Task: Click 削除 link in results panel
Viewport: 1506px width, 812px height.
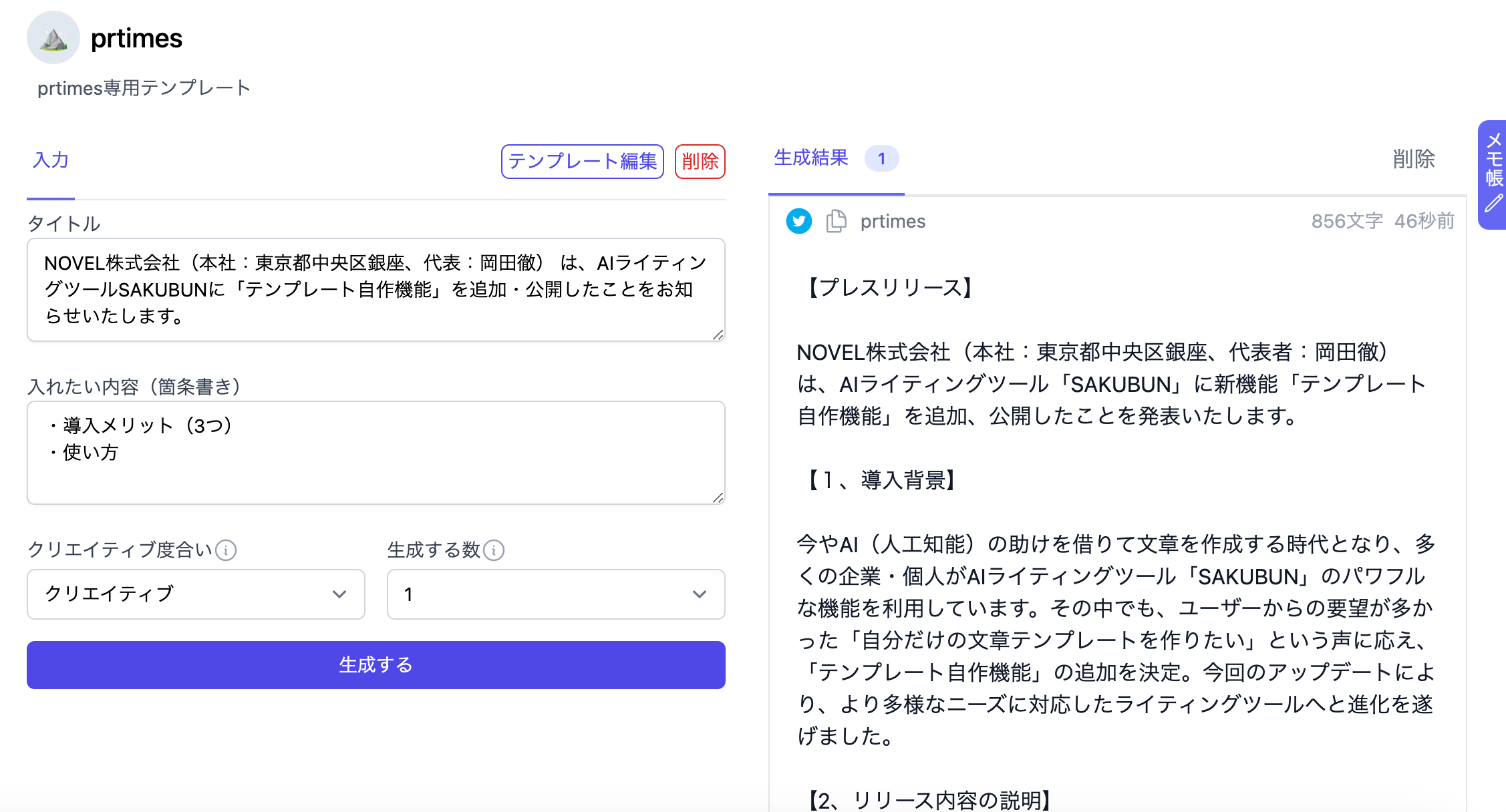Action: [x=1414, y=159]
